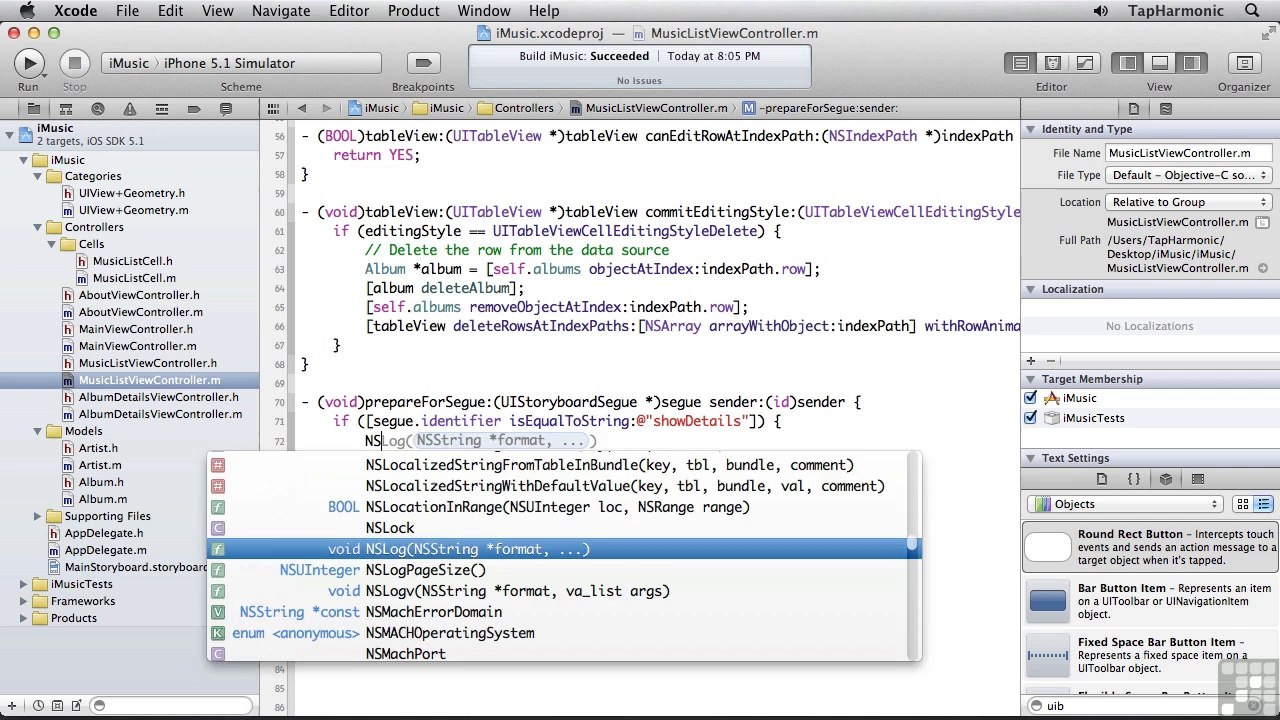1280x720 pixels.
Task: Collapse the Controllers group
Action: tap(38, 227)
